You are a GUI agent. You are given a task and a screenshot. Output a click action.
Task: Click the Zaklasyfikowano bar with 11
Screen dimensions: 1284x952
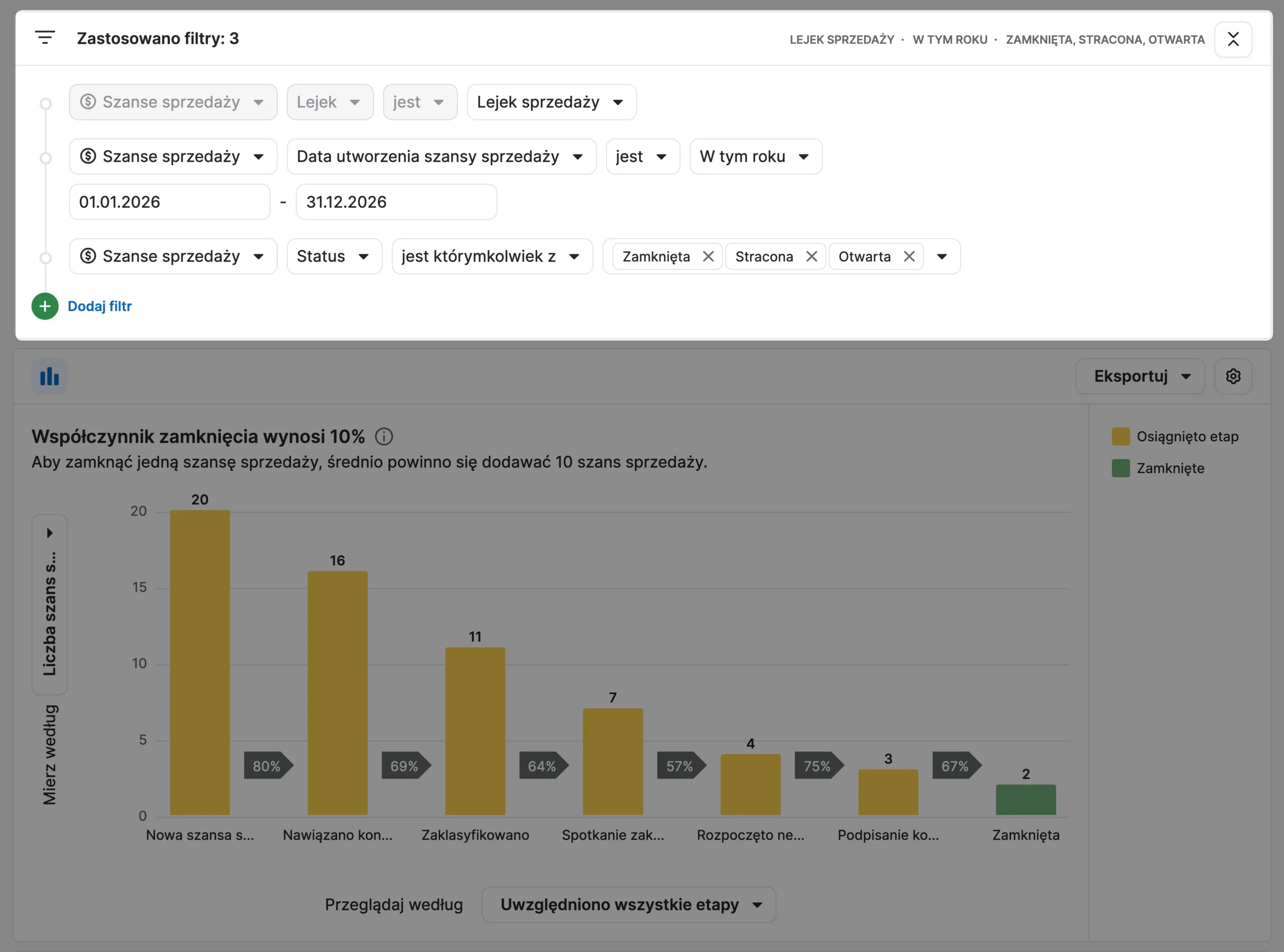[x=475, y=731]
